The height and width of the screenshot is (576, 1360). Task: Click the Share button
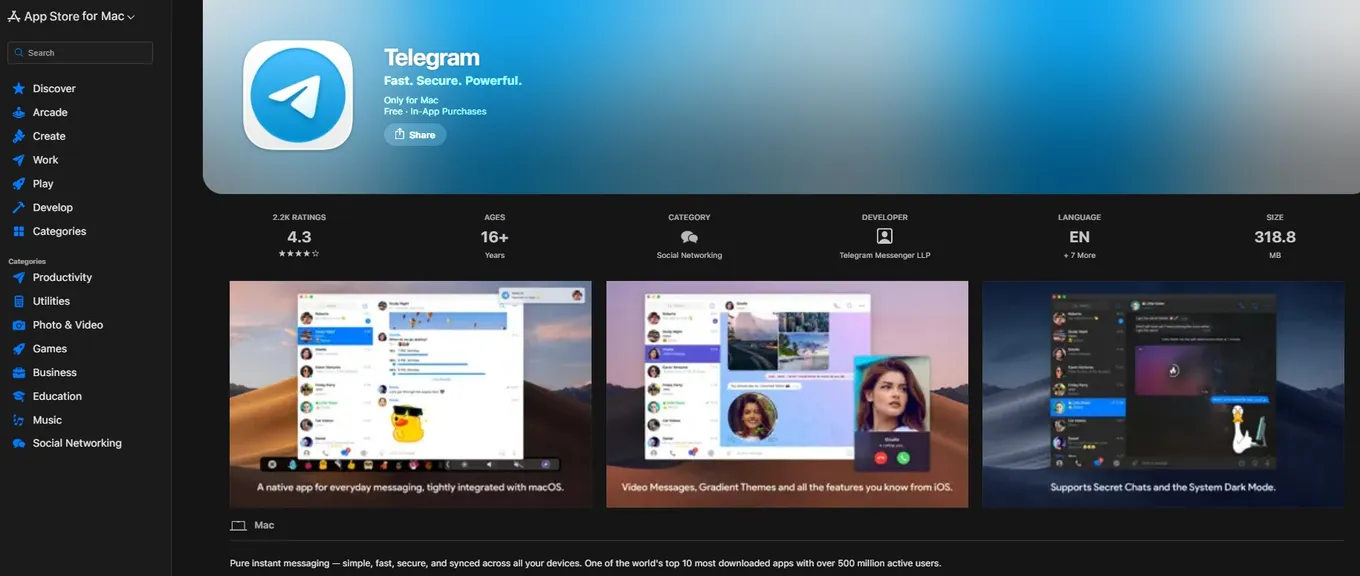[x=415, y=135]
